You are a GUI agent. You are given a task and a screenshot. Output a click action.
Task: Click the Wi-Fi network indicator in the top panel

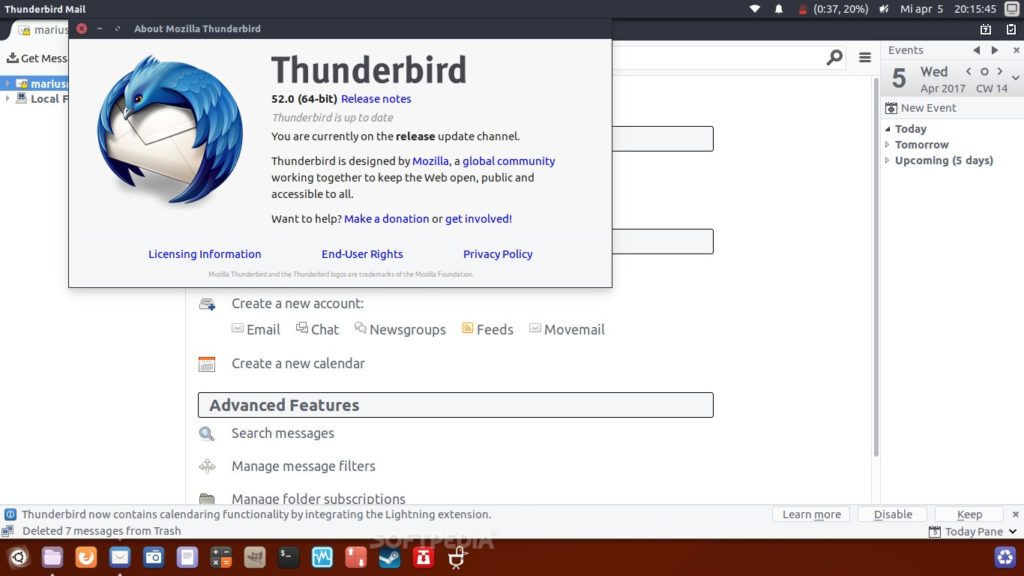[x=754, y=9]
